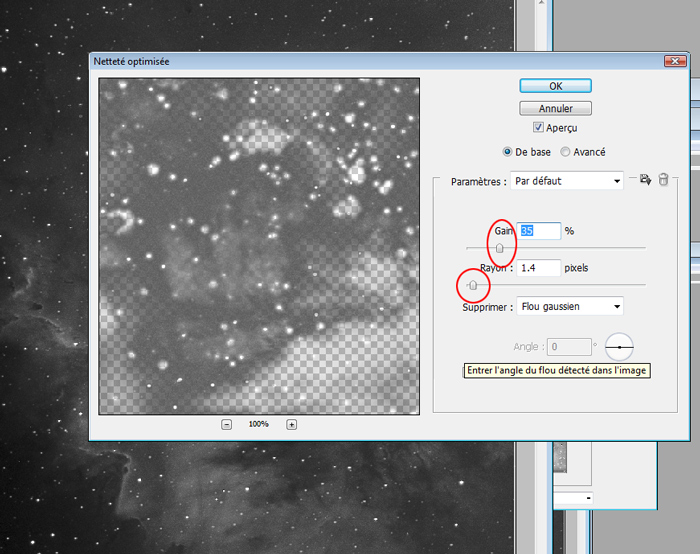Save the current settings with the disk icon
700x554 pixels.
coord(645,179)
